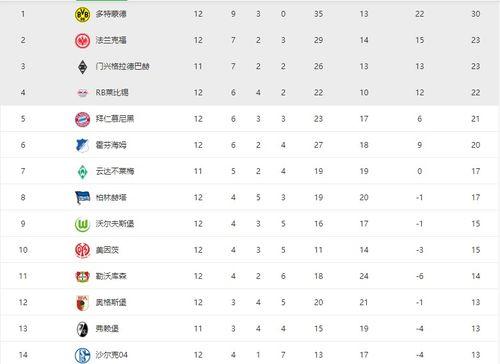Click team name 沙尔克04
Viewport: 500px width, 364px height.
click(x=112, y=355)
